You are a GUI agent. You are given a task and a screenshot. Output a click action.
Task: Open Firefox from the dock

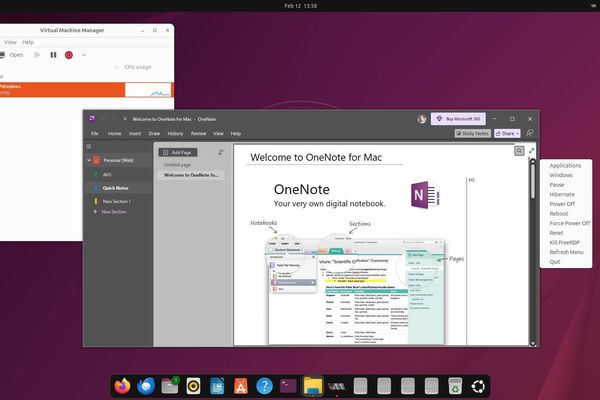point(122,386)
